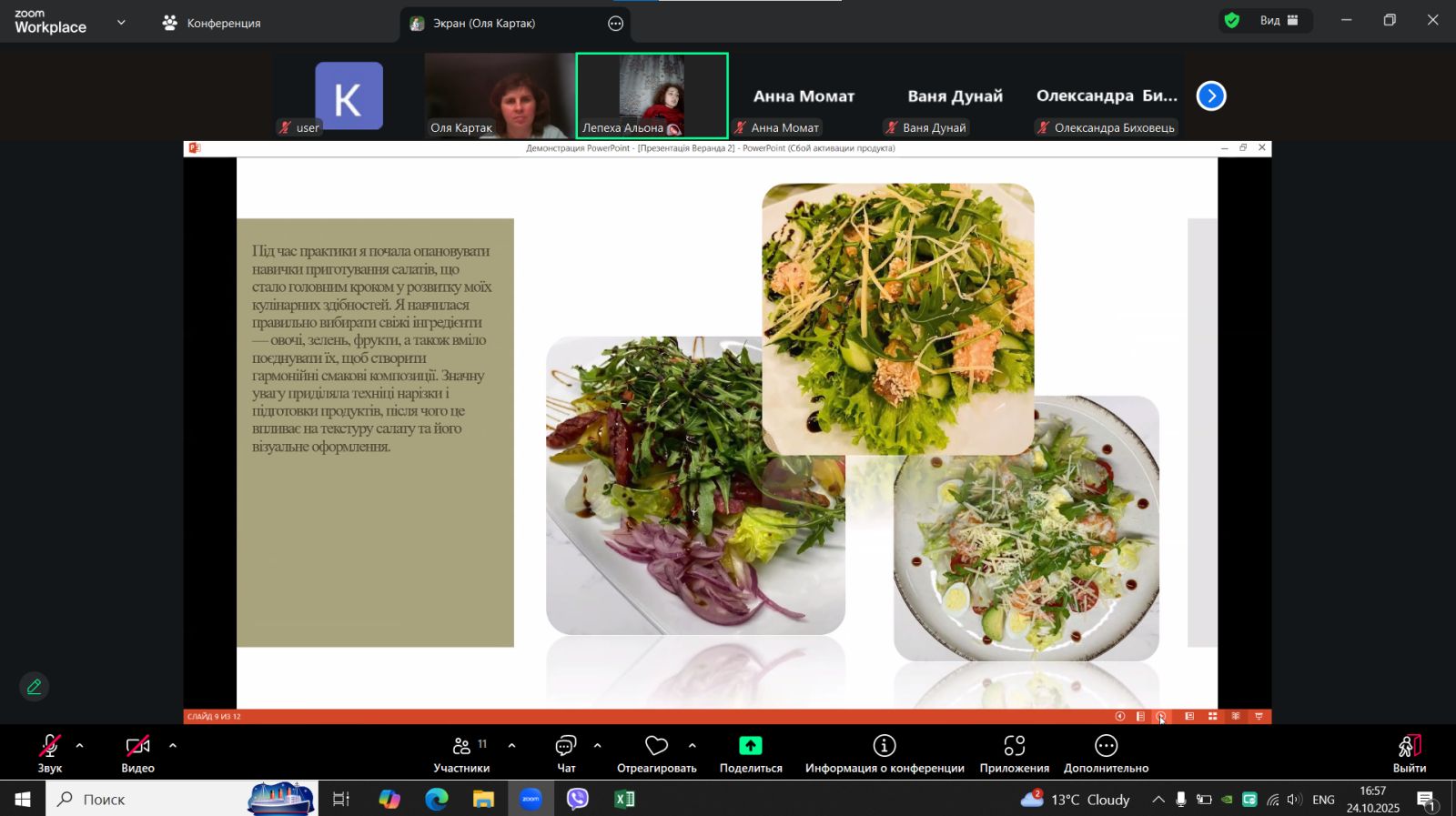Switch to the Конференция tab
The image size is (1456, 816).
coord(211,23)
